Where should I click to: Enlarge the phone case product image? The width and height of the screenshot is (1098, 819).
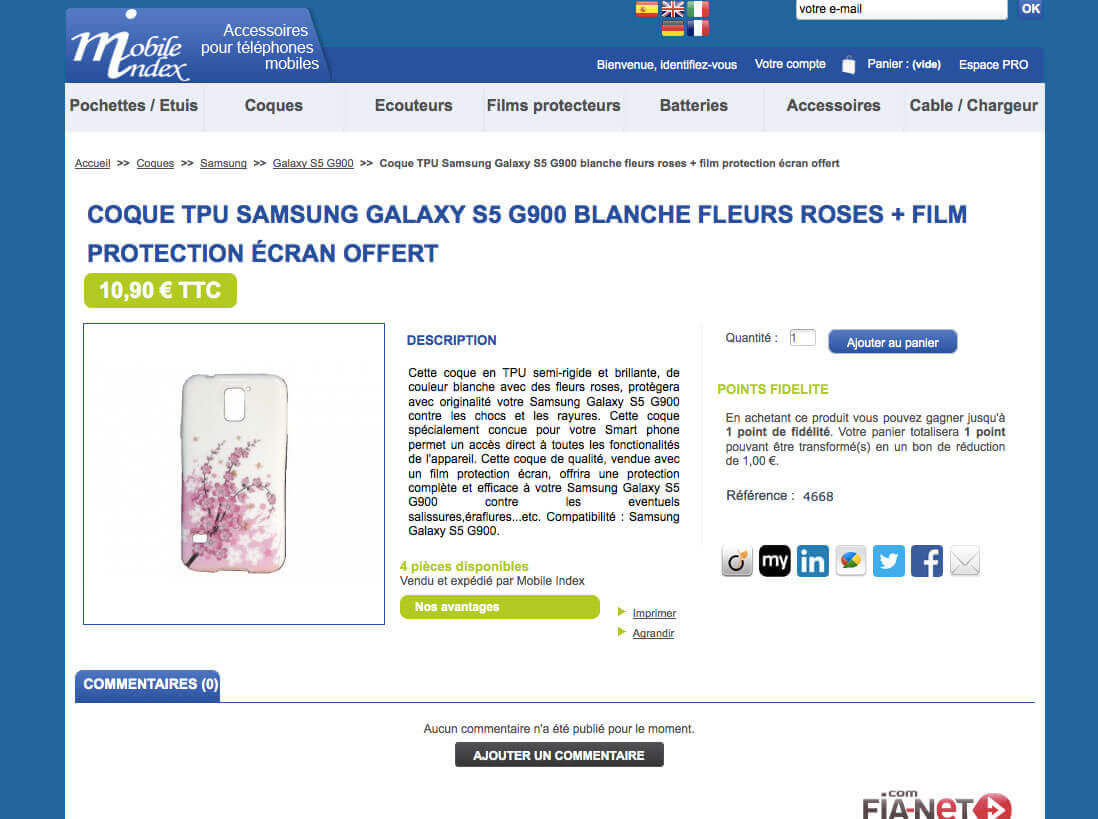tap(234, 474)
